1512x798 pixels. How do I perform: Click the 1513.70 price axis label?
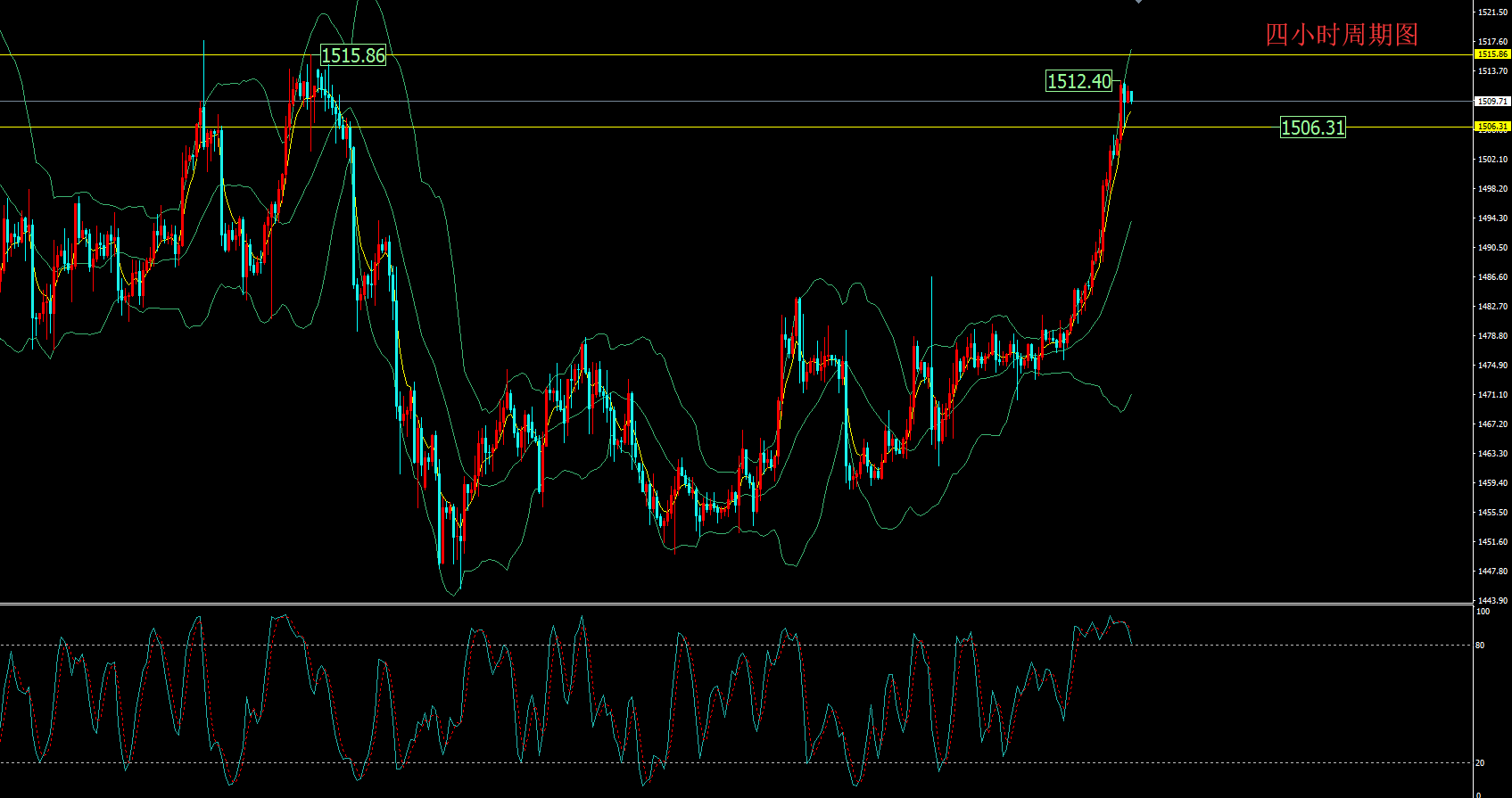[1492, 71]
